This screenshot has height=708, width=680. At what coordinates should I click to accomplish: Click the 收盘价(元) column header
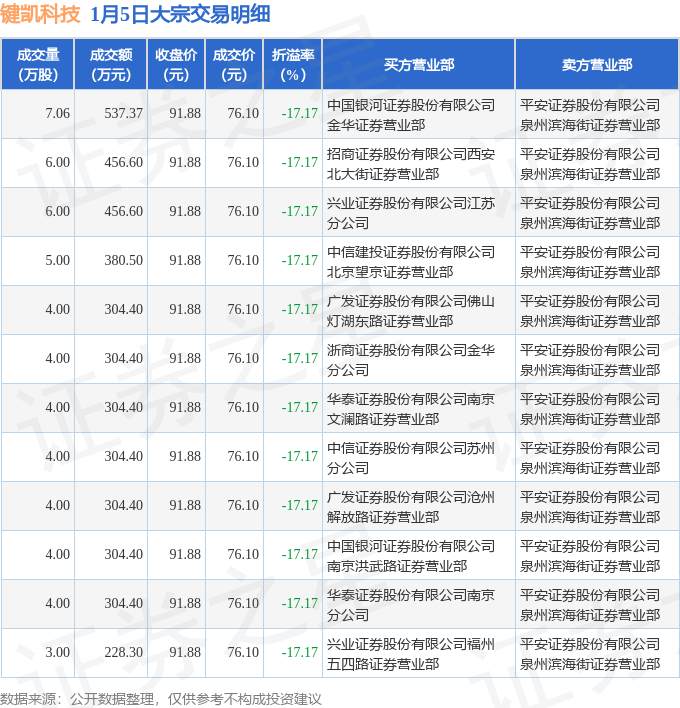click(176, 65)
